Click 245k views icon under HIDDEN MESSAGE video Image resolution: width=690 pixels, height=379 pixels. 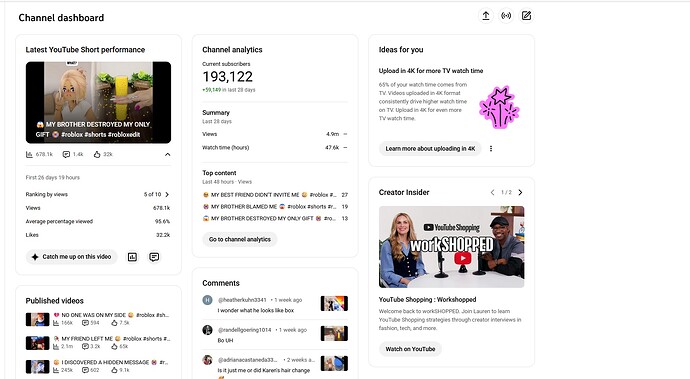[x=56, y=371]
